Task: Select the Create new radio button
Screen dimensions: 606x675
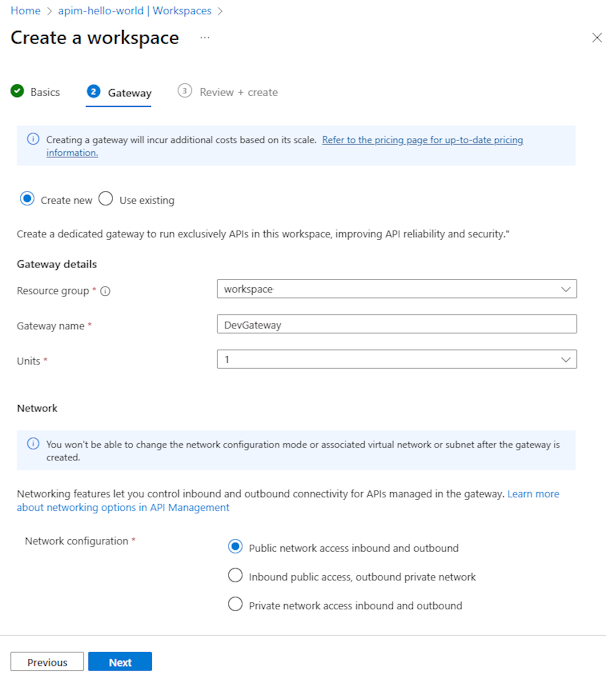Action: pyautogui.click(x=27, y=199)
